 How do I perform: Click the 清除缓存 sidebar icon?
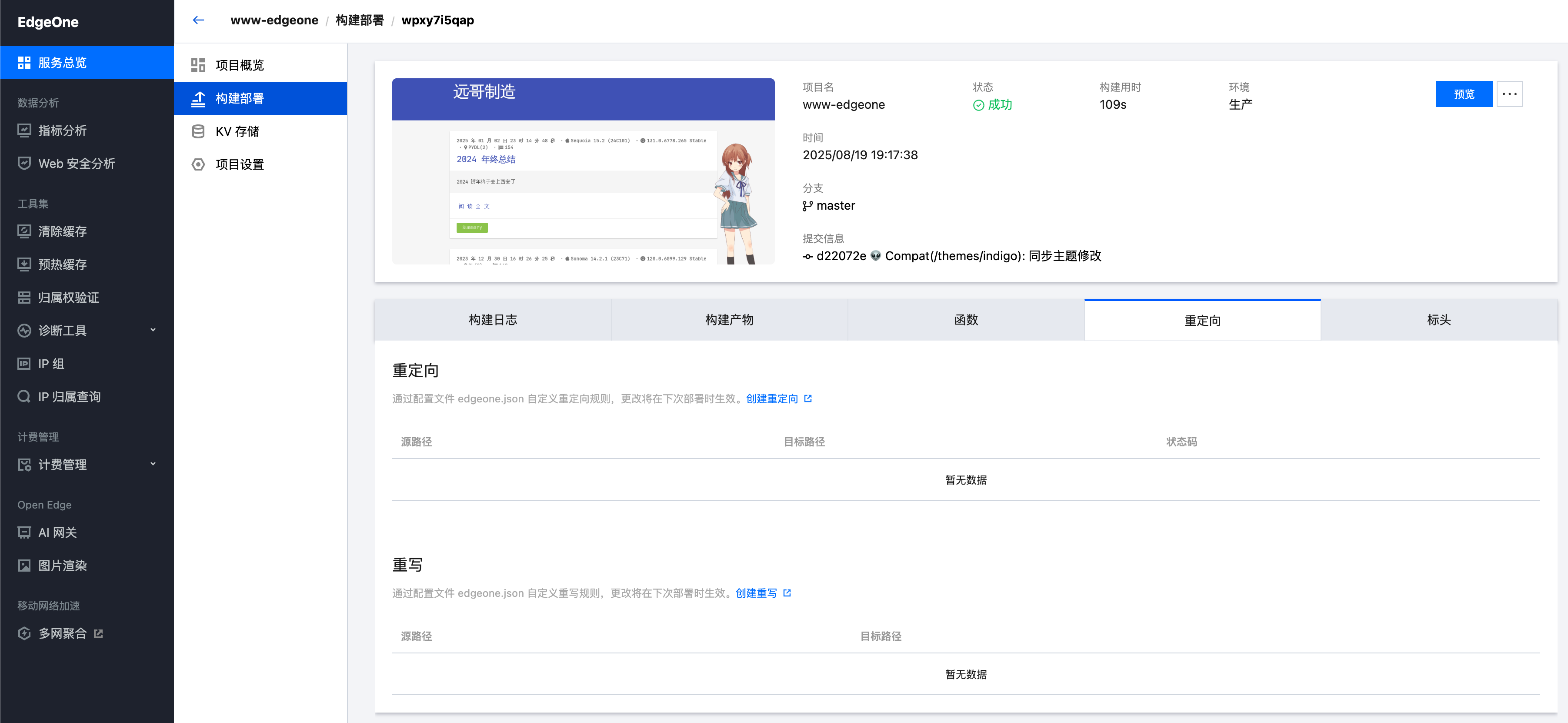coord(24,231)
